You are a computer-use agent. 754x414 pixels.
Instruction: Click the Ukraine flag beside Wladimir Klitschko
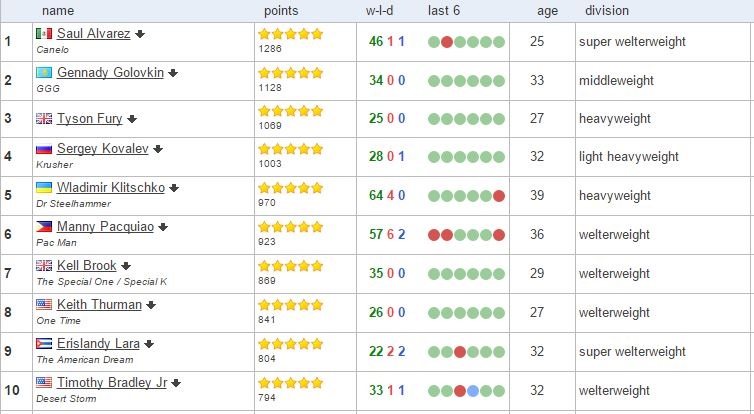pyautogui.click(x=44, y=187)
